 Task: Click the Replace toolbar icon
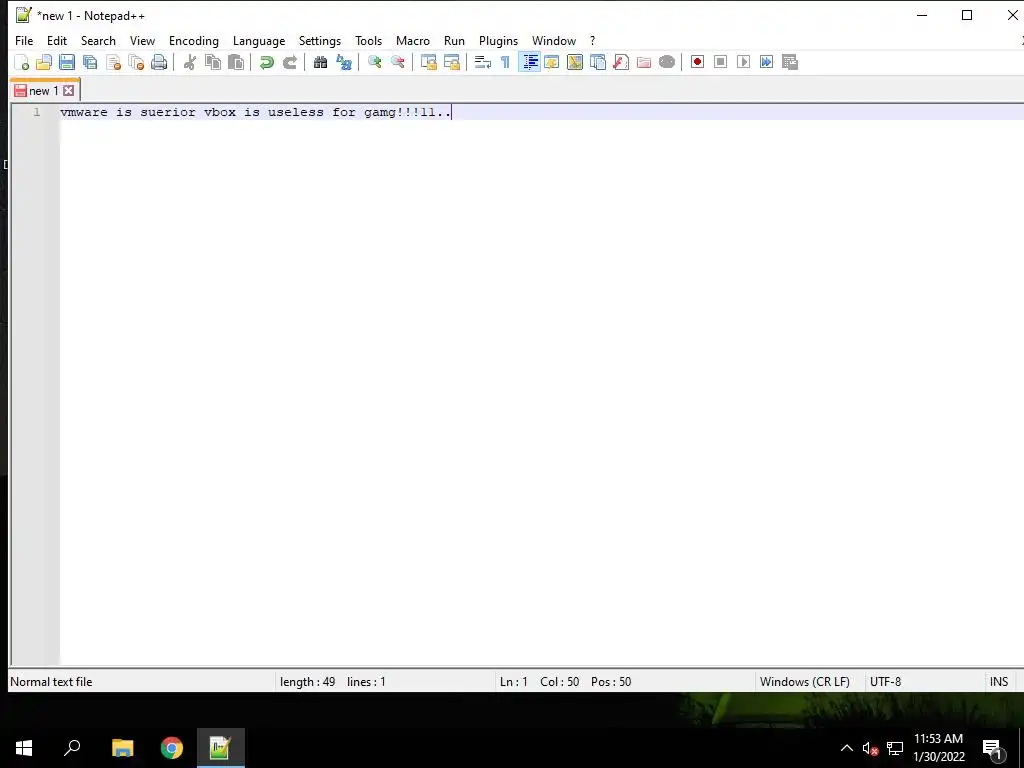344,62
